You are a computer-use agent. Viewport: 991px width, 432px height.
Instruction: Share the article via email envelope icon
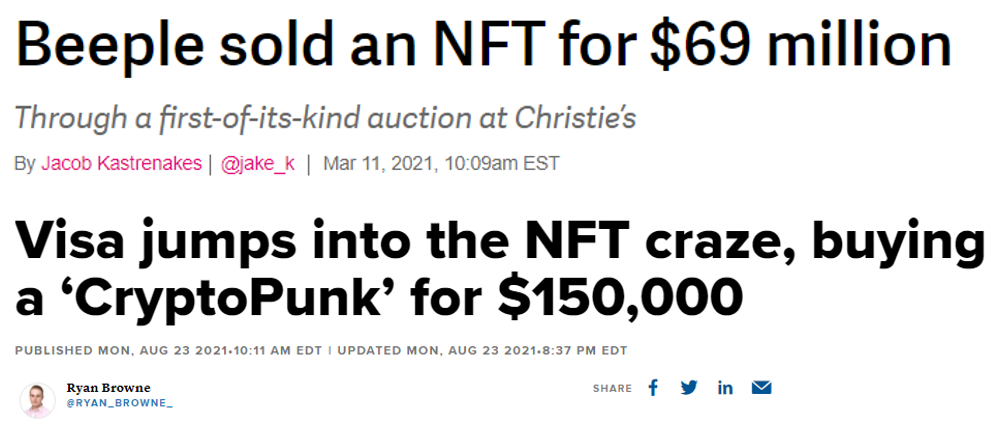point(762,388)
